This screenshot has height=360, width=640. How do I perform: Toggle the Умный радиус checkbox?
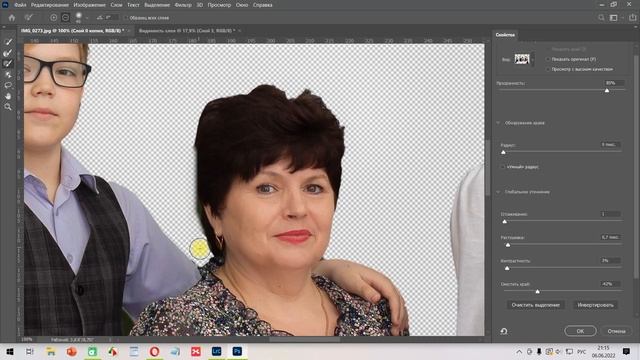[x=502, y=167]
